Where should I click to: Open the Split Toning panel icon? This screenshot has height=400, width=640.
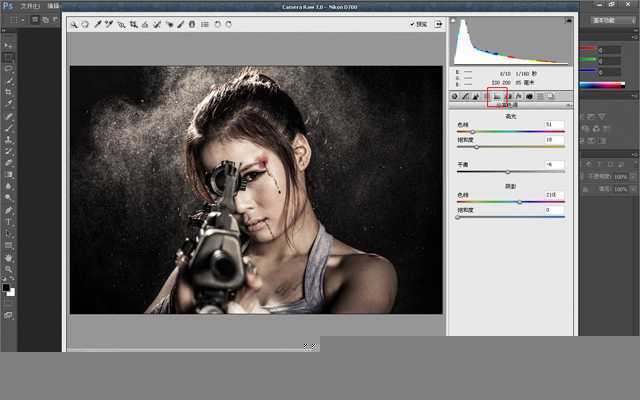[497, 97]
